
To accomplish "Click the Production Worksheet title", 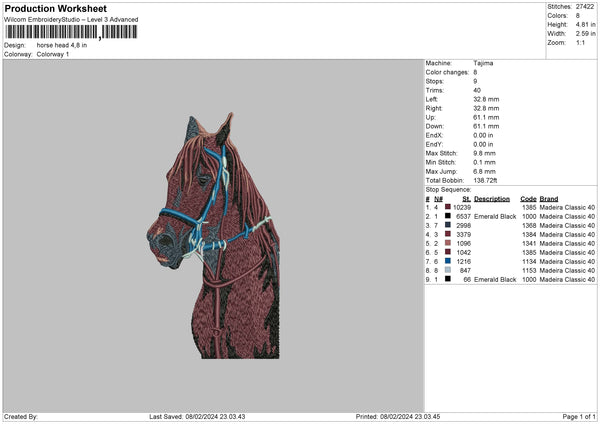I will click(55, 8).
